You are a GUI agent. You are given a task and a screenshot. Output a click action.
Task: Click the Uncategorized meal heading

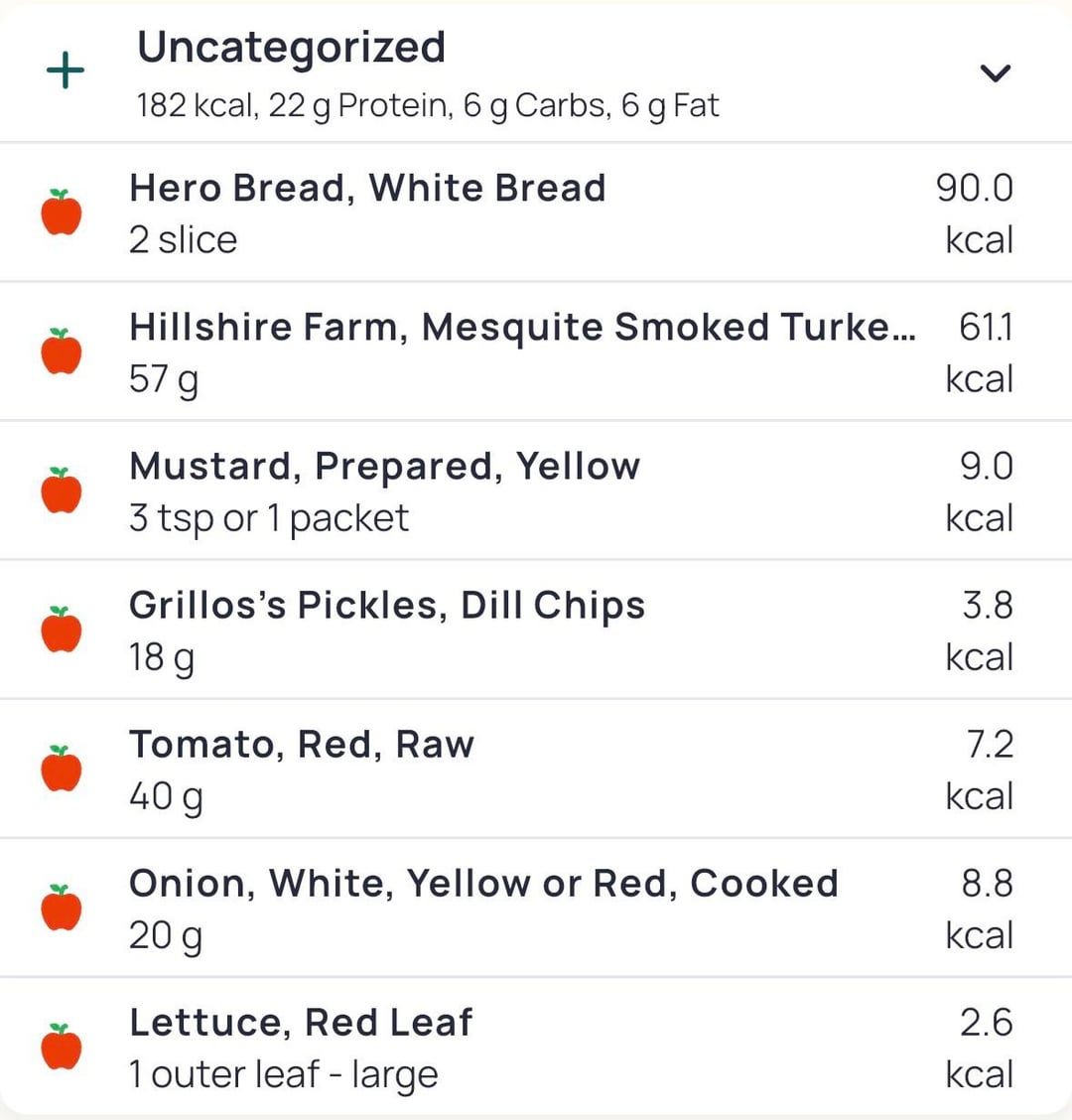click(x=291, y=48)
